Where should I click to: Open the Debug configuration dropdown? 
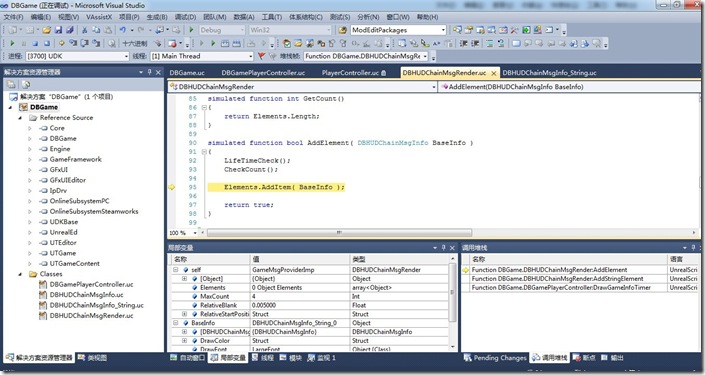click(x=222, y=30)
